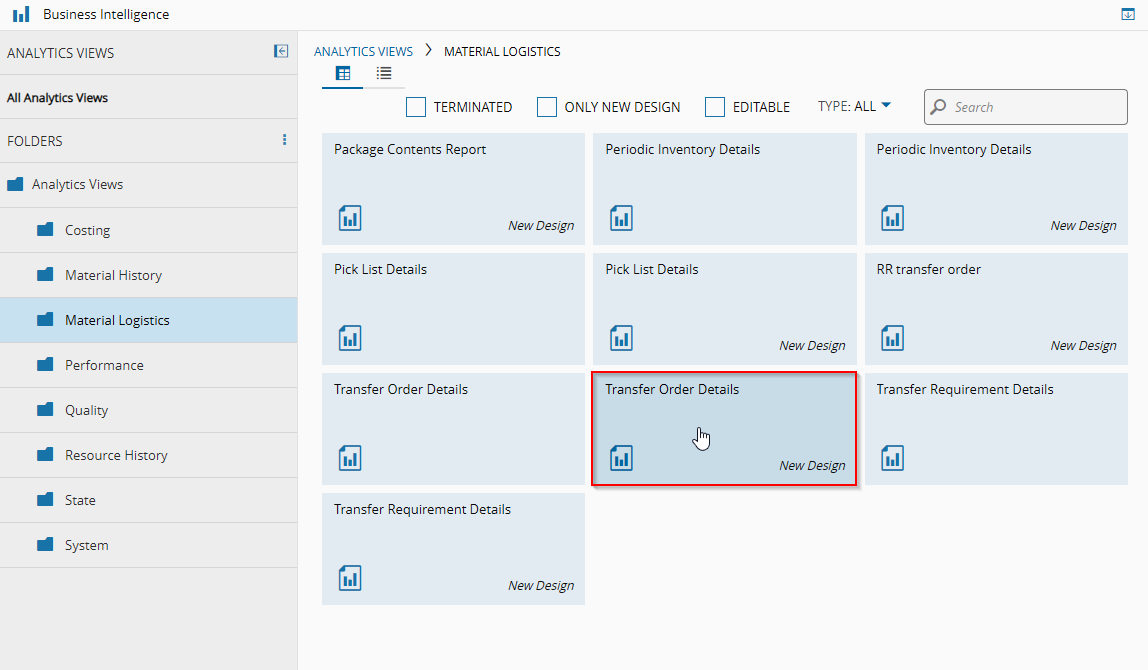
Task: Open the Quality folder
Action: coord(86,410)
